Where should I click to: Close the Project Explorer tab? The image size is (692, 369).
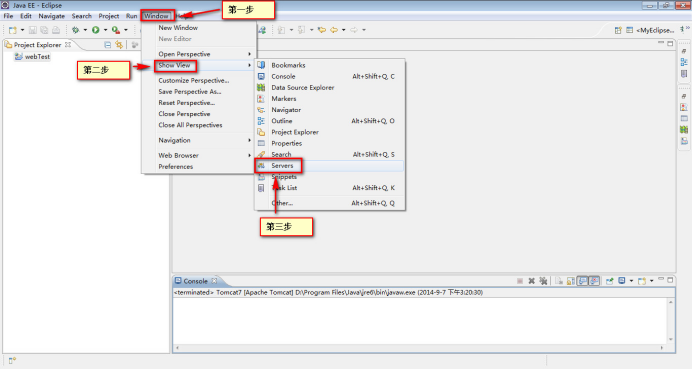[68, 45]
